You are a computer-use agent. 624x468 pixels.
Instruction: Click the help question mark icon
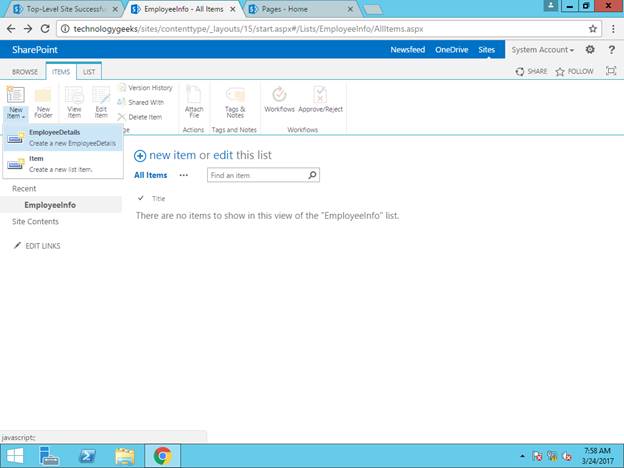tap(612, 50)
